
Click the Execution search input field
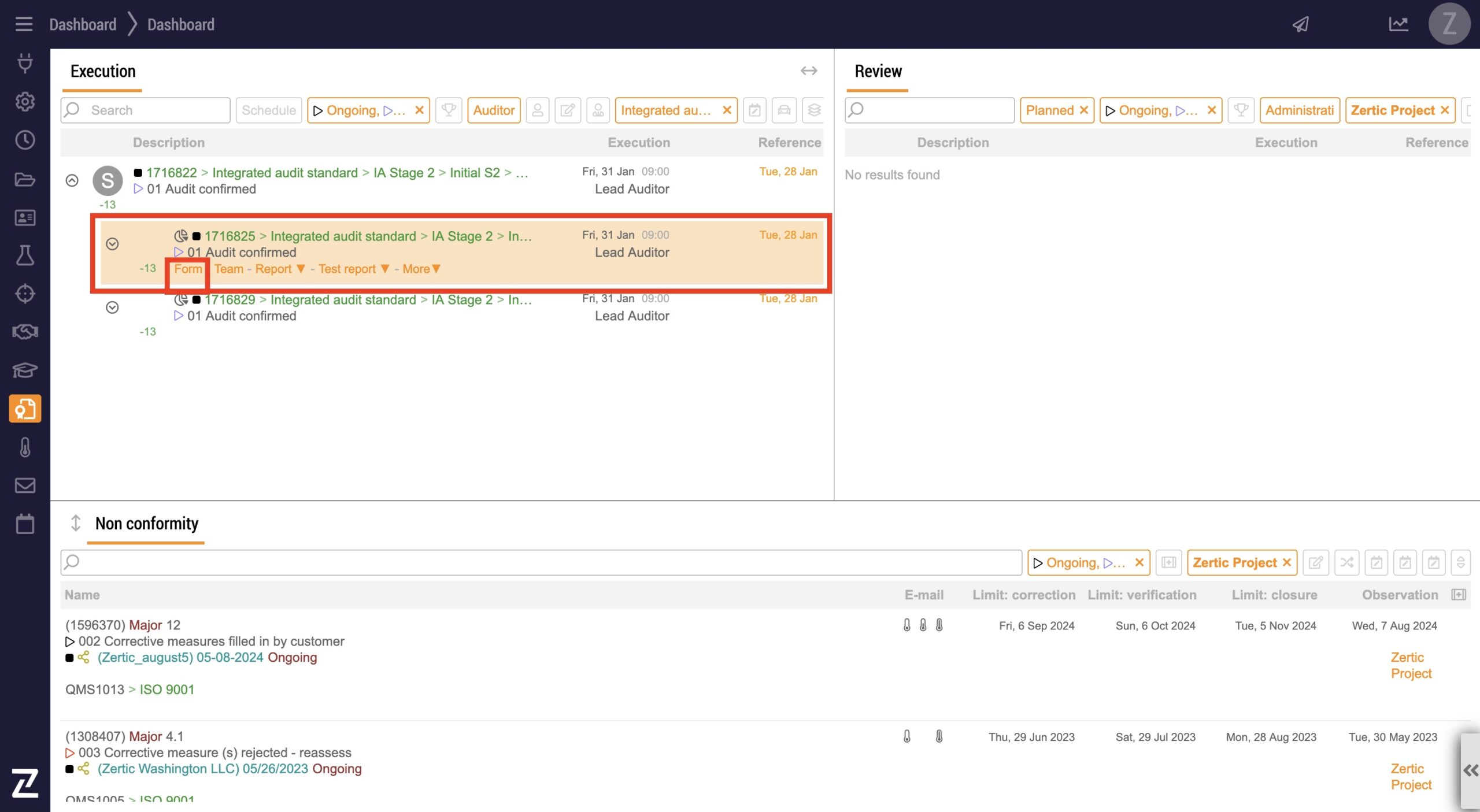point(156,110)
